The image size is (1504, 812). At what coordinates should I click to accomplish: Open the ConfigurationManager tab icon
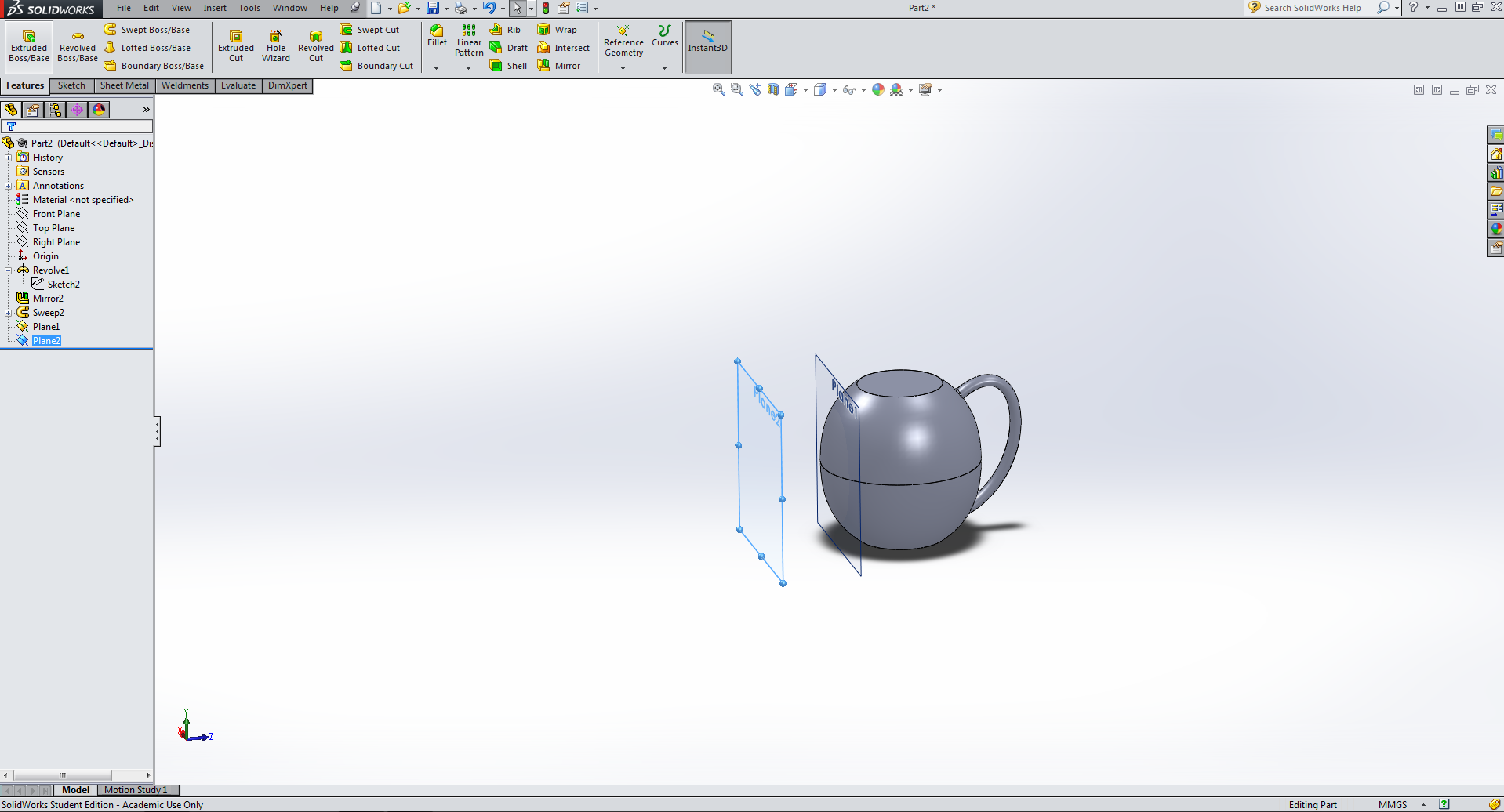(x=55, y=110)
